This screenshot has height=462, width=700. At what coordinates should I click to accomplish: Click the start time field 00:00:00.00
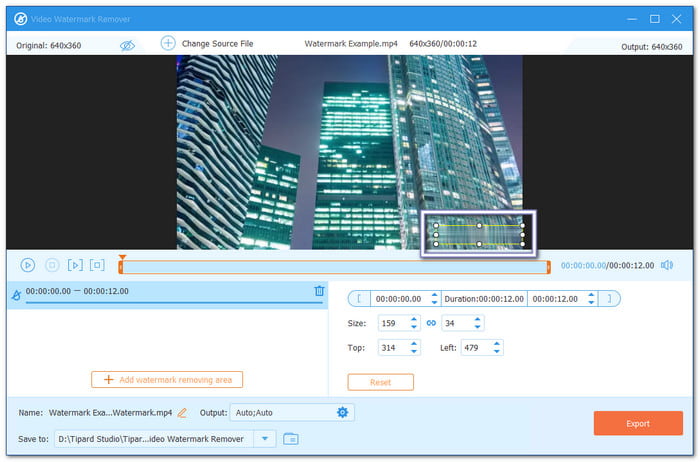coord(398,299)
